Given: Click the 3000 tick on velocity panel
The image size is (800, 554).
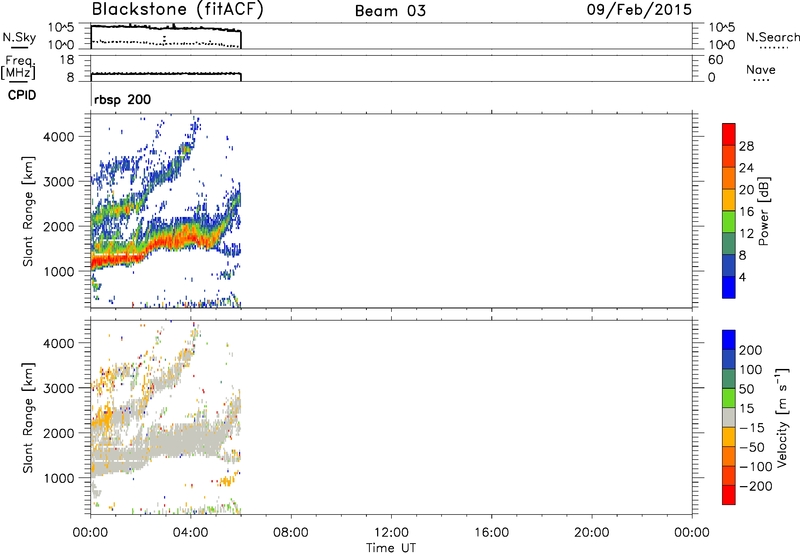Looking at the screenshot, I should pos(59,388).
